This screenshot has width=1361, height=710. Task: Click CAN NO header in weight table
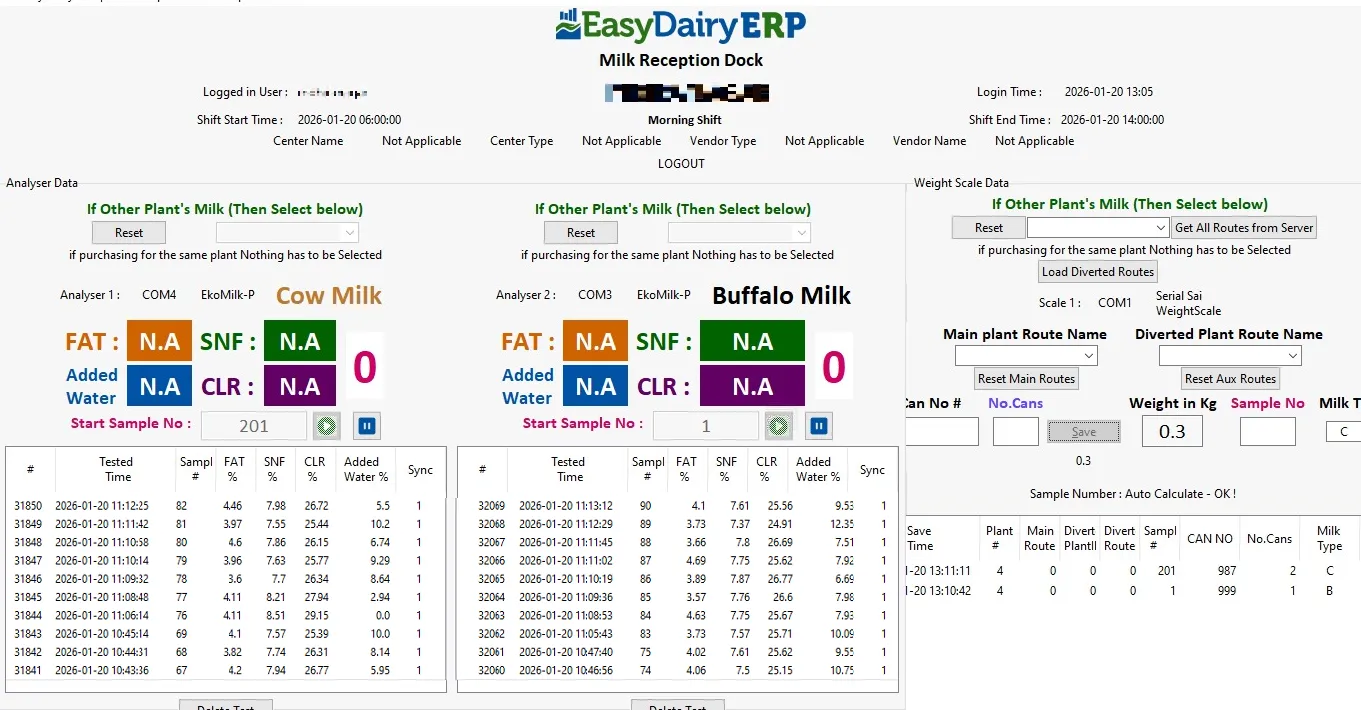click(1210, 539)
